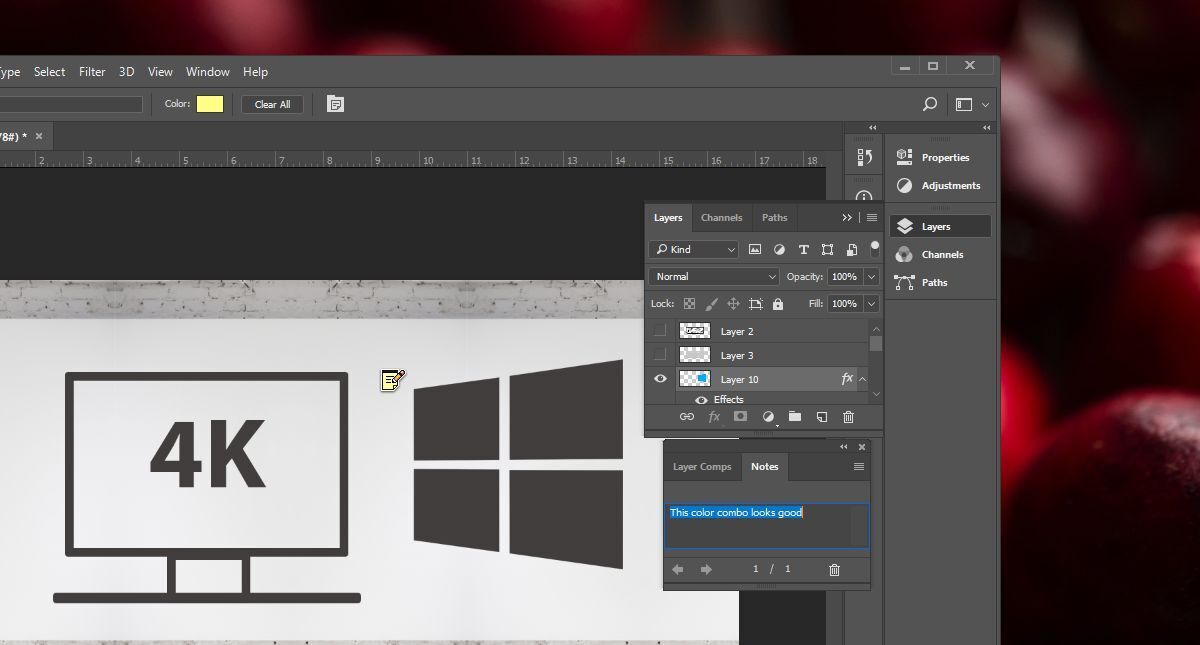Collapse Layer 10 effects with the chevron
The width and height of the screenshot is (1200, 645).
click(864, 379)
